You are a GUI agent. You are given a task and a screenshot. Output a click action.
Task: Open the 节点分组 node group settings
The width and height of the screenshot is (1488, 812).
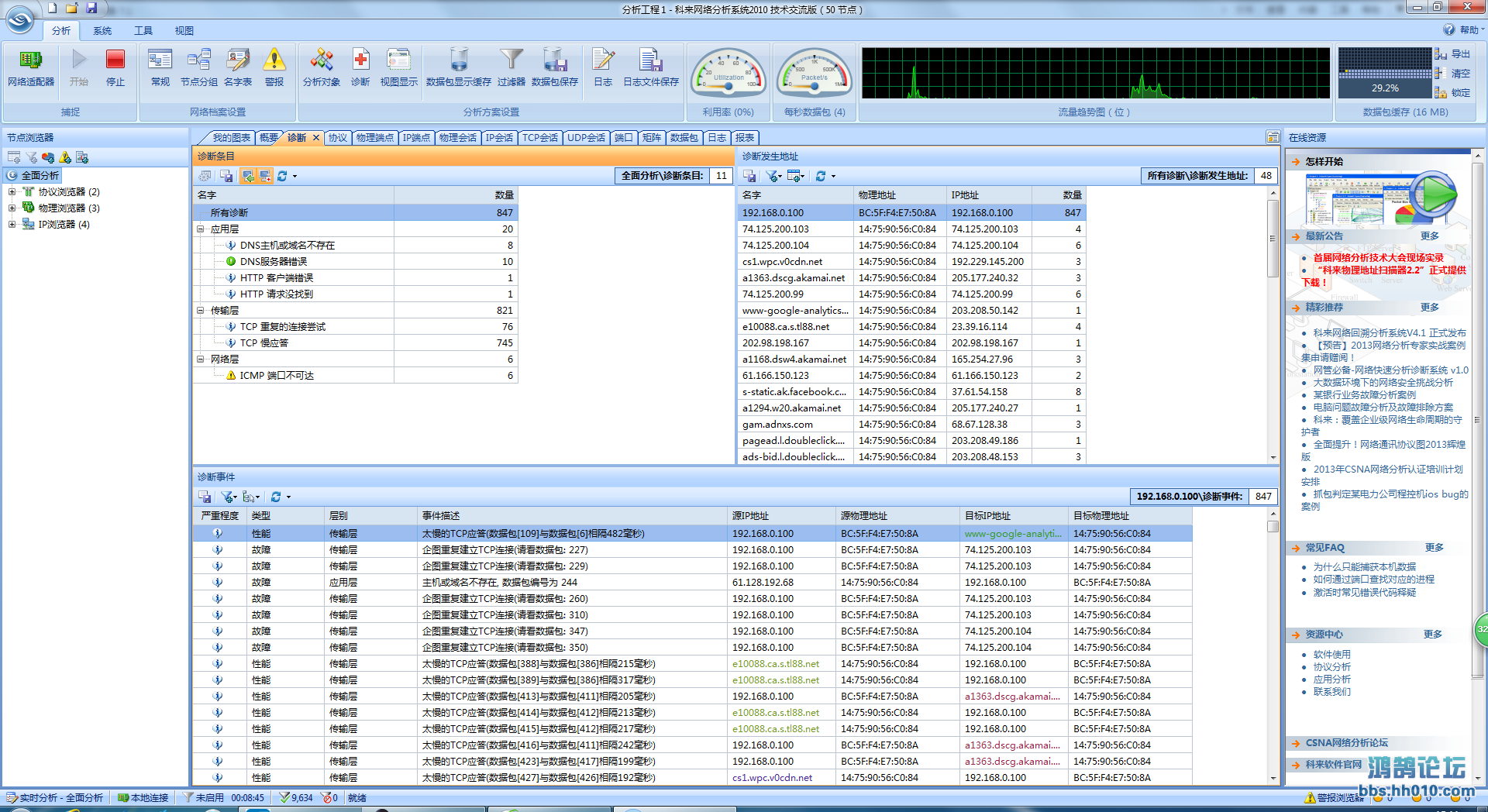pyautogui.click(x=199, y=67)
